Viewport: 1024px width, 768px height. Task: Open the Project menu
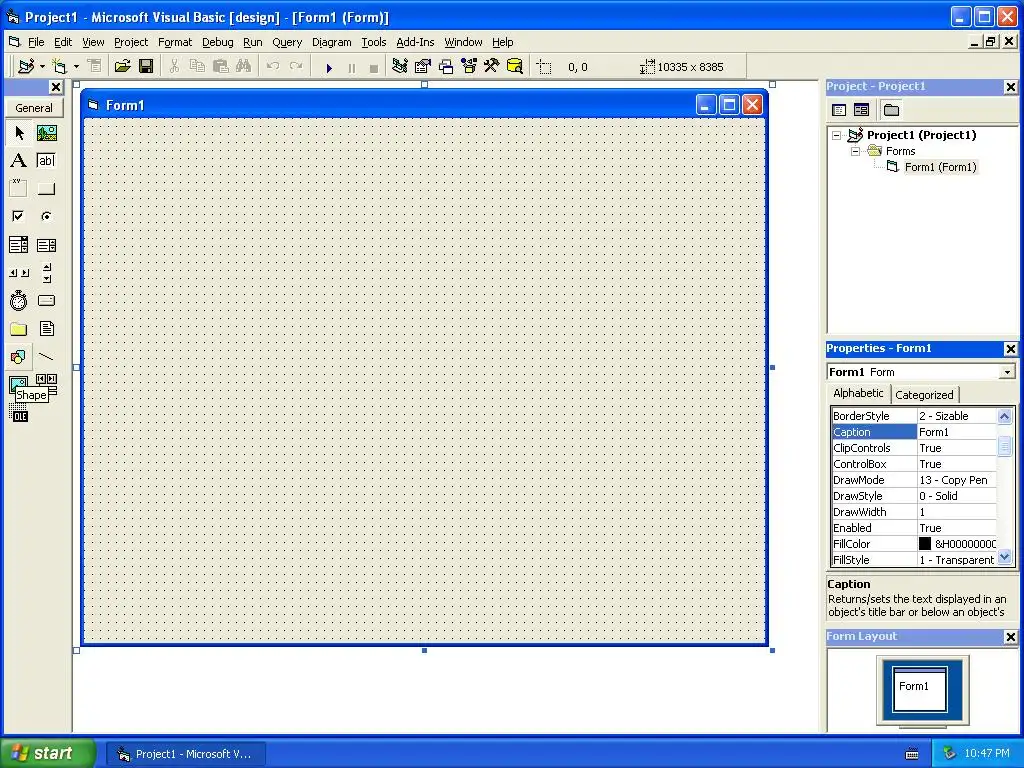pos(131,42)
